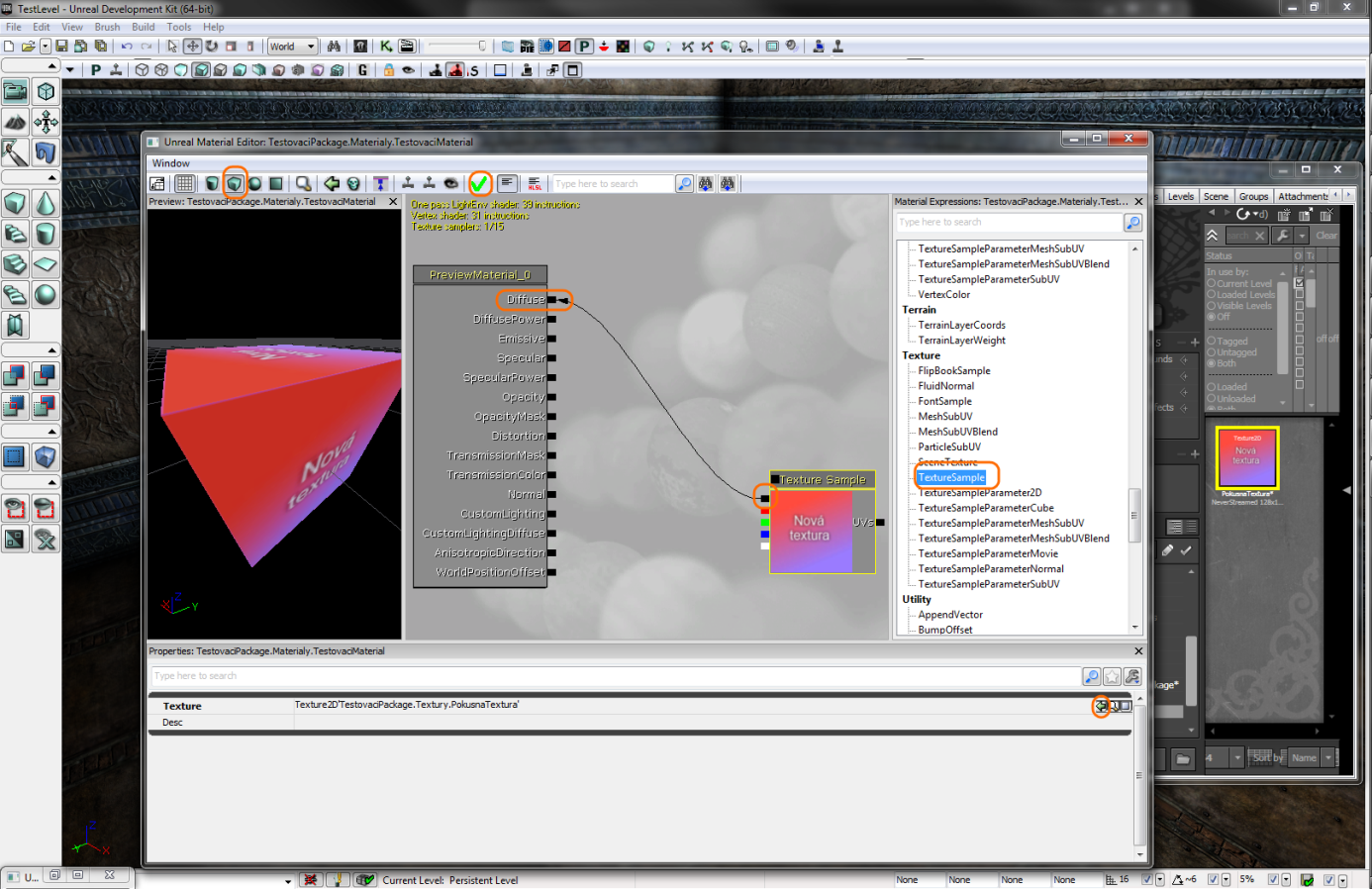
Task: Add cone brush builder
Action: pyautogui.click(x=46, y=204)
